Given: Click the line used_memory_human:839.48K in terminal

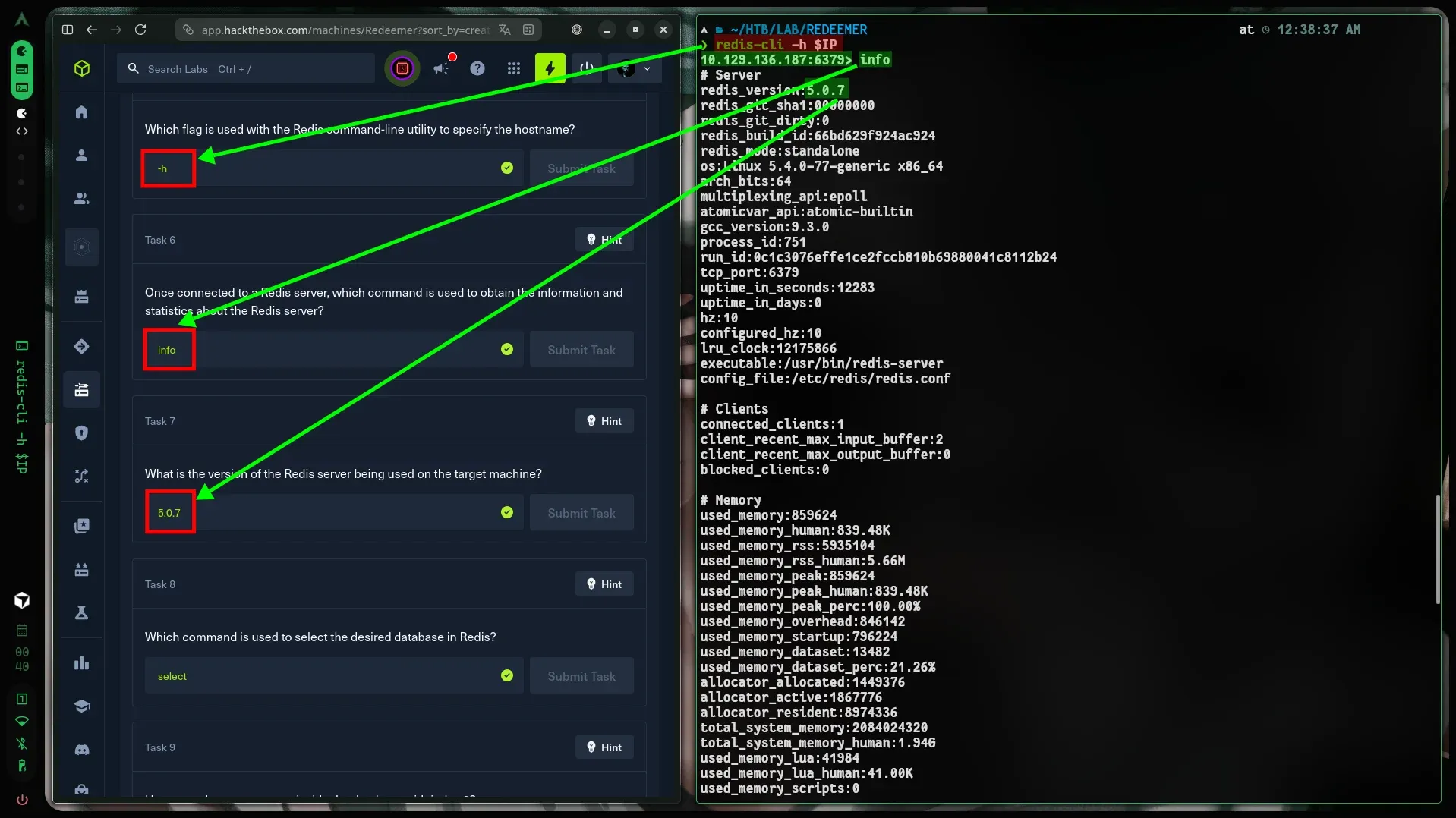Looking at the screenshot, I should [795, 530].
